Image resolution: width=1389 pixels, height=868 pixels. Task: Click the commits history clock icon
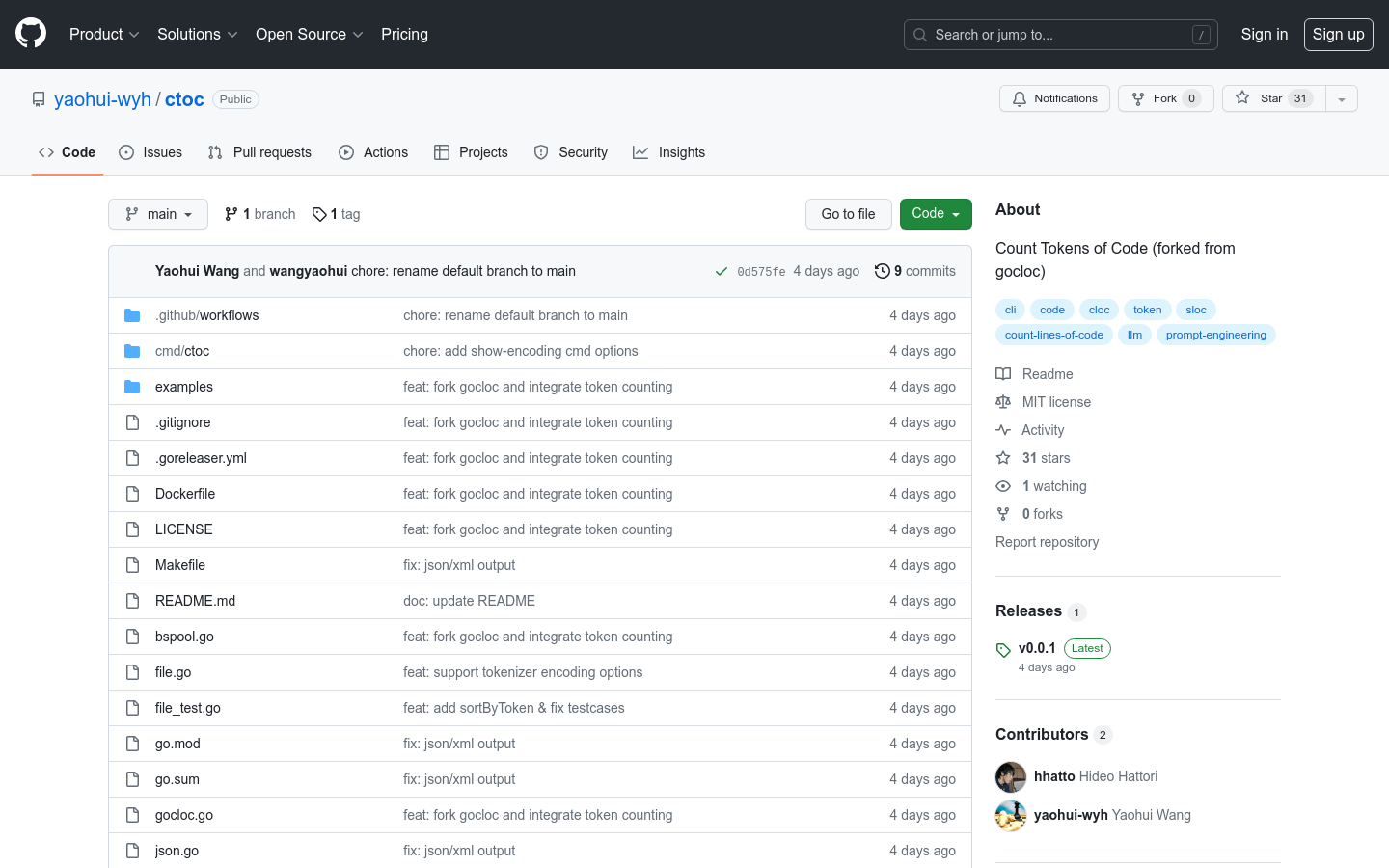point(882,271)
